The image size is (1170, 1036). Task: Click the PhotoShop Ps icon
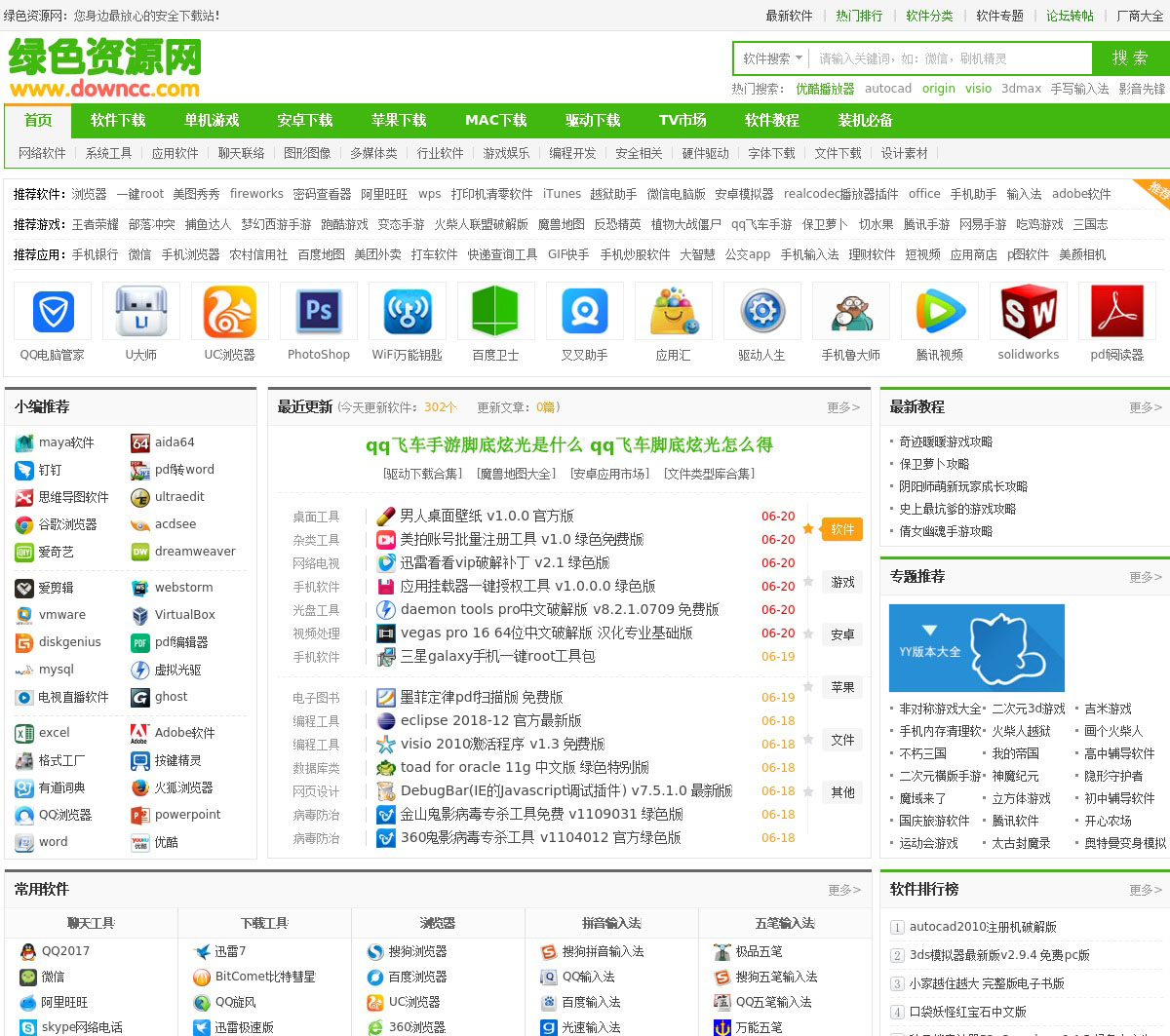(x=319, y=312)
